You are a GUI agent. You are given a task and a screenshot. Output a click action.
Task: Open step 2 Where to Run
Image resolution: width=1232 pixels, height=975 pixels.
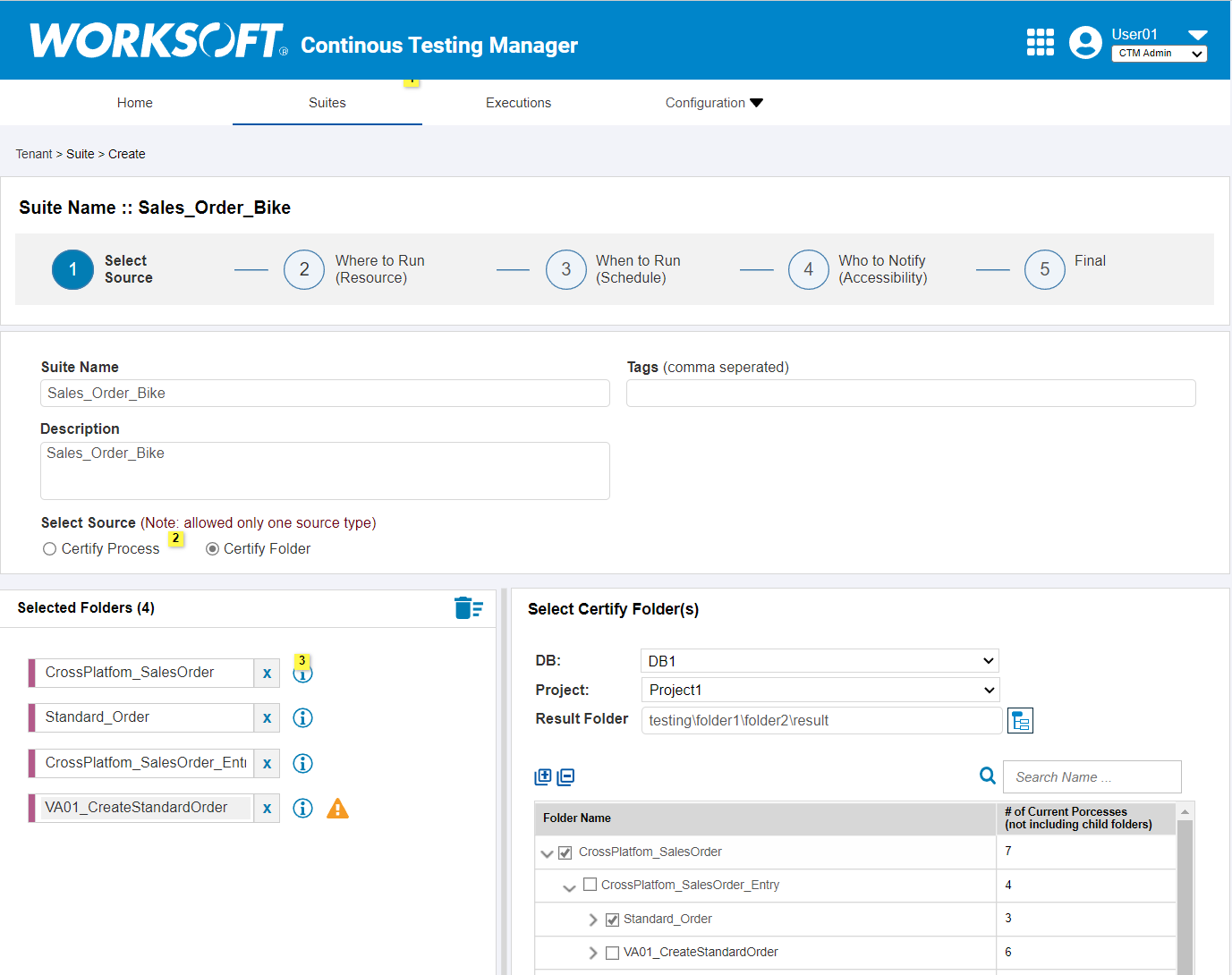(304, 269)
